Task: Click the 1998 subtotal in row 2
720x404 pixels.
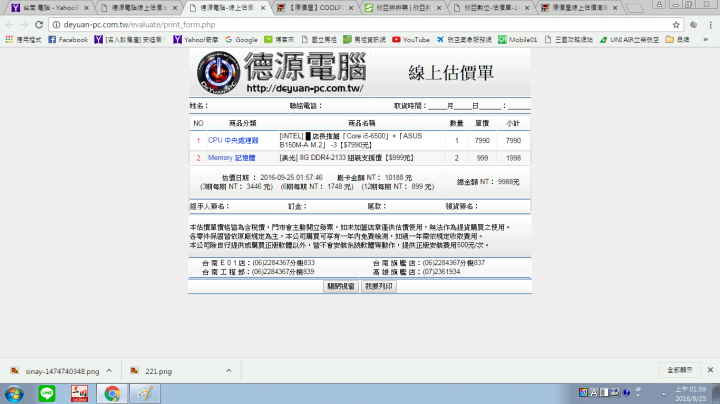Action: point(513,158)
